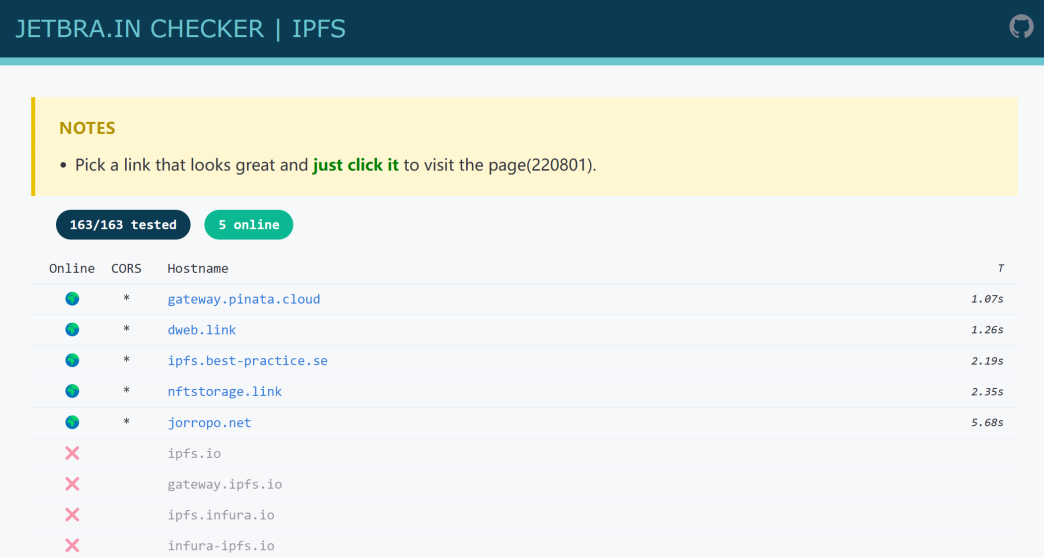Open the GitHub repository icon

point(1021,26)
